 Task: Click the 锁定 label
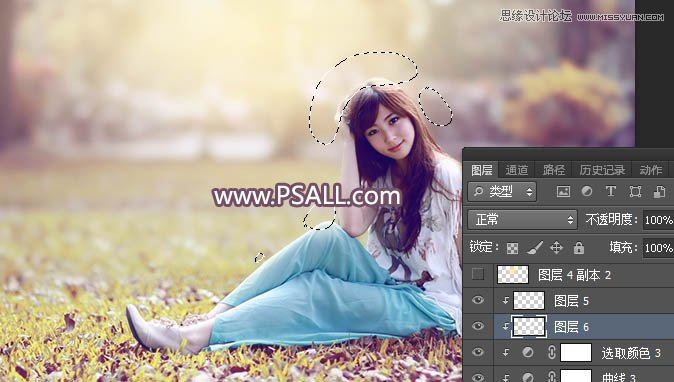[x=484, y=247]
